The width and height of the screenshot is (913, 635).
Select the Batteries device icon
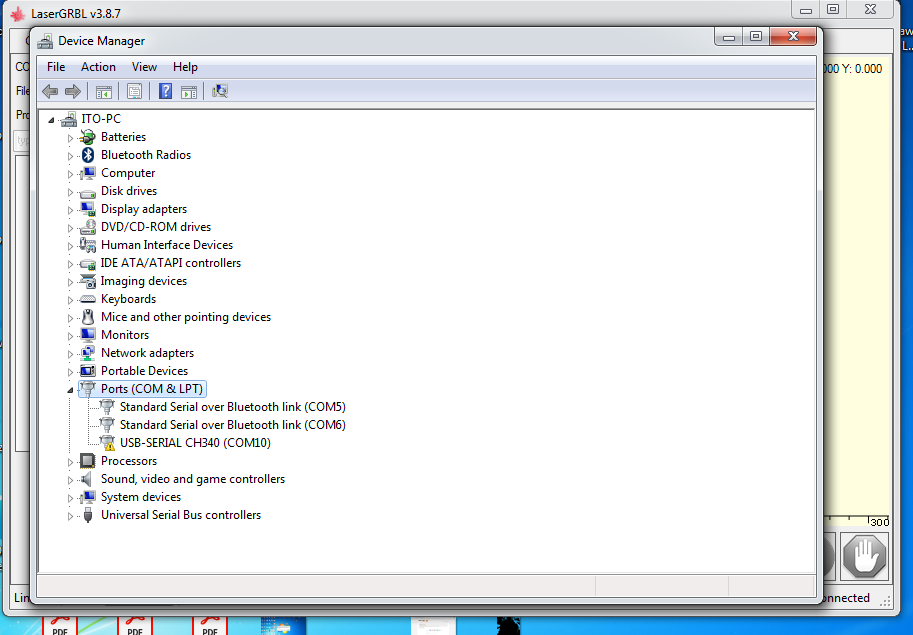coord(88,137)
